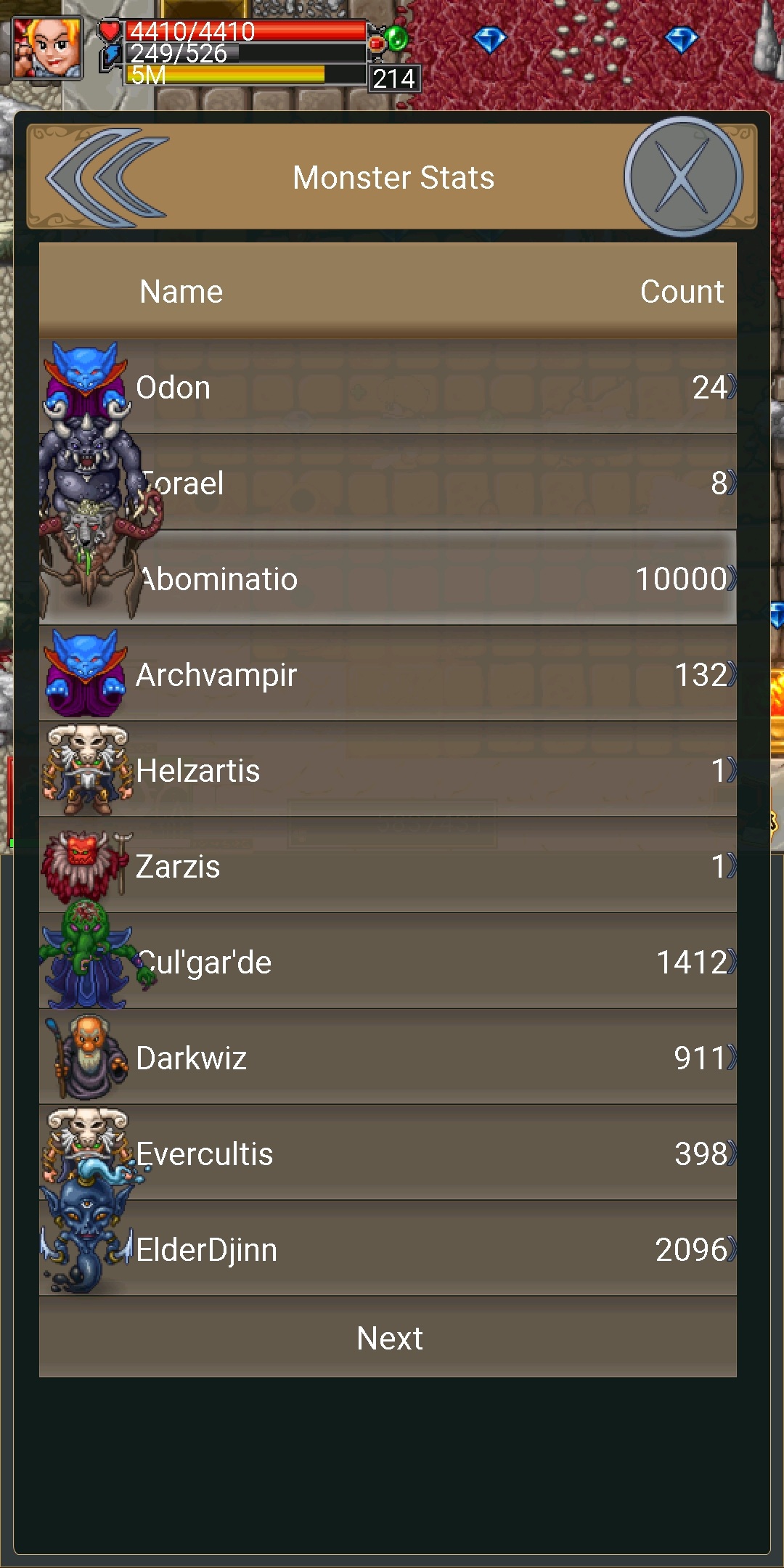Open the Abominatio row details
This screenshot has height=1568, width=784.
click(x=388, y=579)
